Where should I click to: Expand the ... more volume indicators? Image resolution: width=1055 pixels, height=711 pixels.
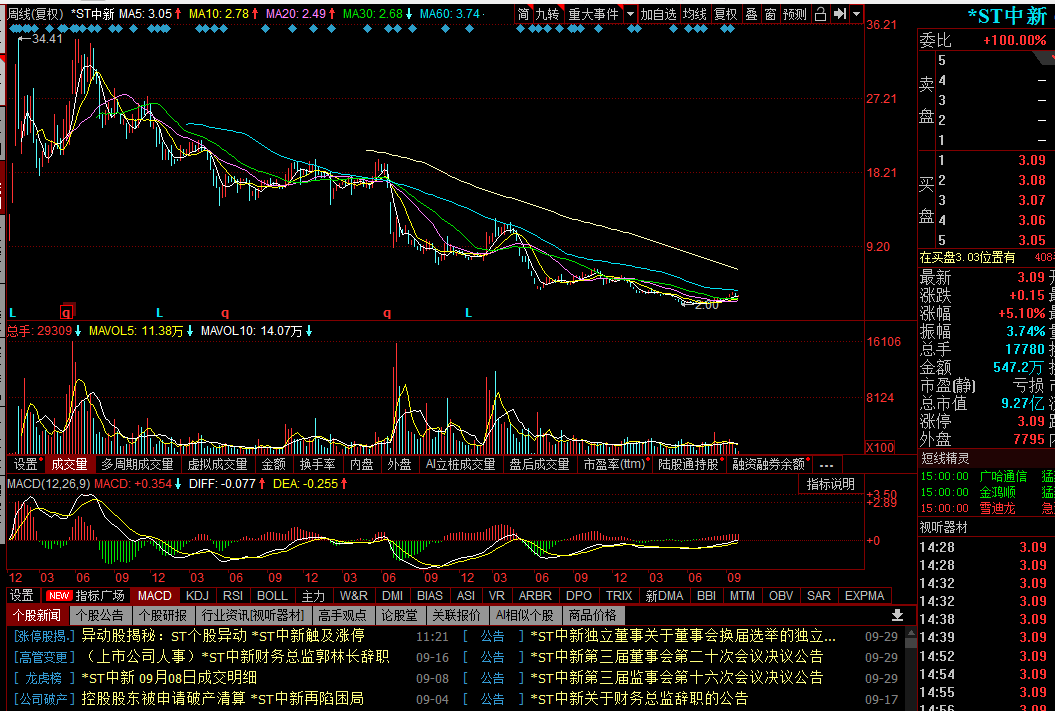tap(827, 465)
